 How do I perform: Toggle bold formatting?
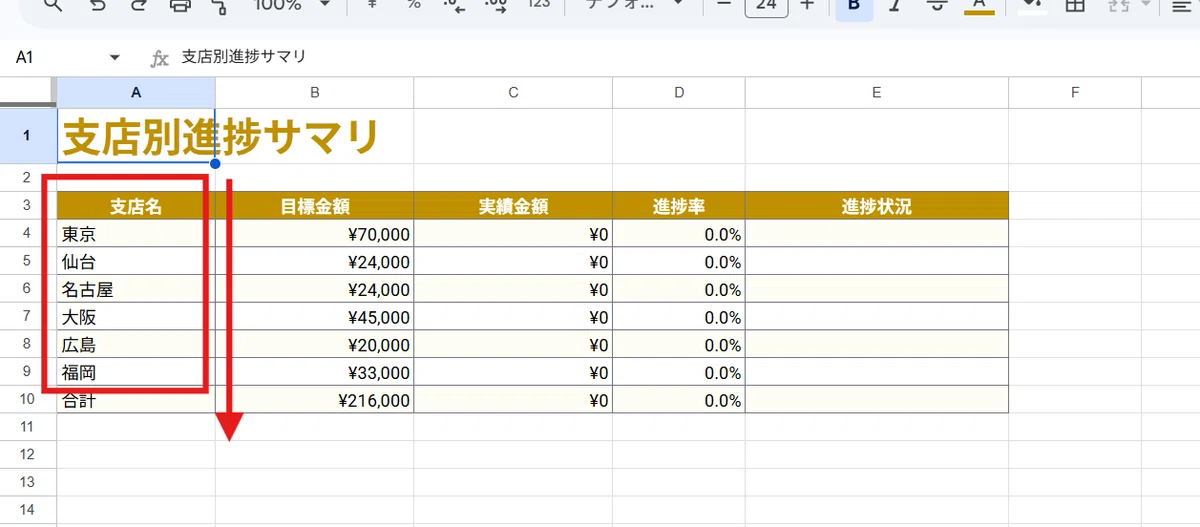(x=853, y=5)
